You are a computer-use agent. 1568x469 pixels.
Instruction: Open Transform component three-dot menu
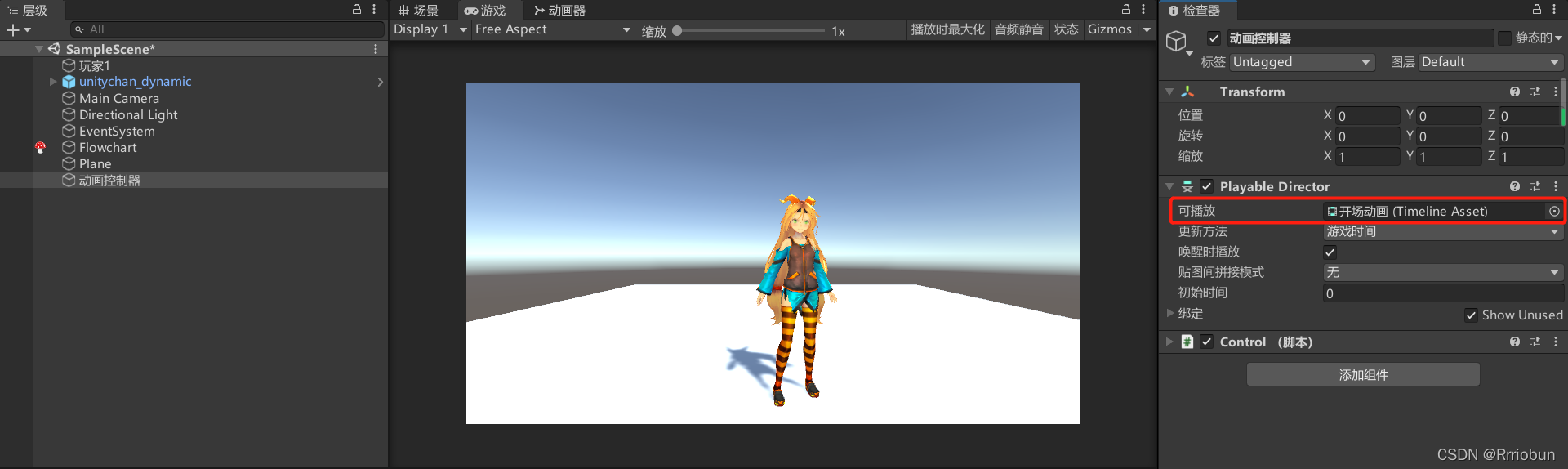[1555, 92]
